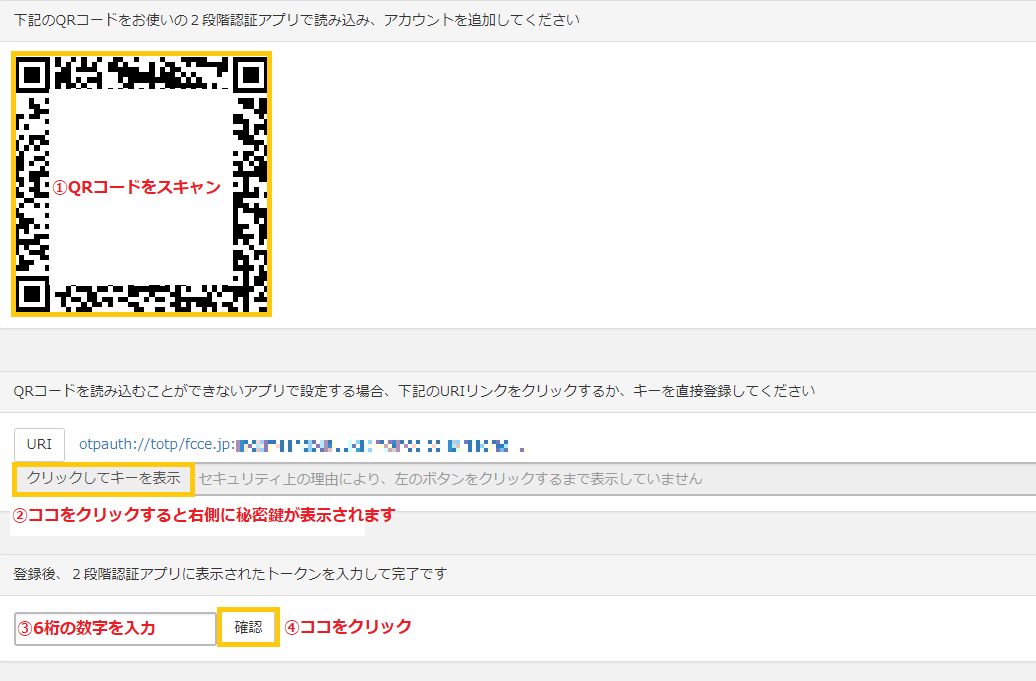Open the otpauth://totp/fcce.jp link
Viewport: 1036px width, 681px height.
click(x=302, y=445)
